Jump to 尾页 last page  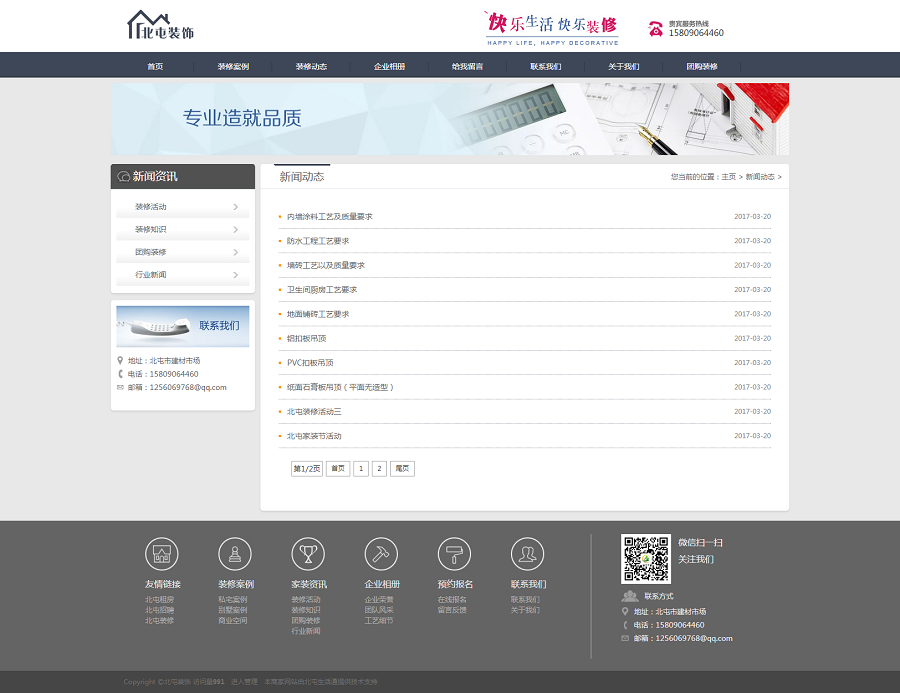[402, 468]
